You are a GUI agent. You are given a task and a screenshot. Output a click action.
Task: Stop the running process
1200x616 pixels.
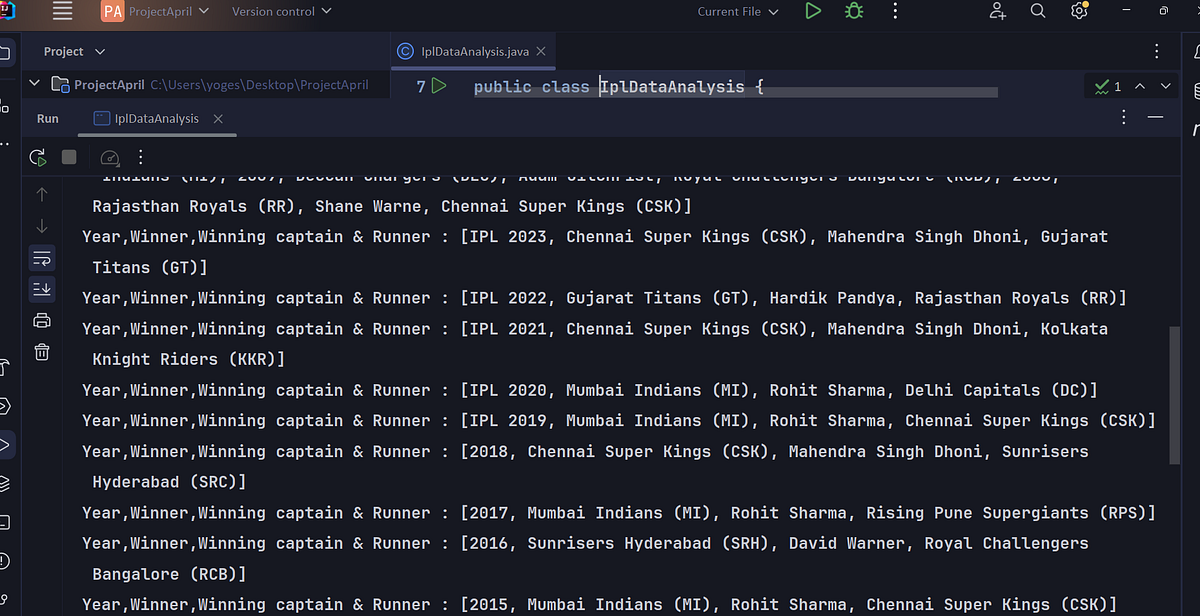click(x=67, y=157)
